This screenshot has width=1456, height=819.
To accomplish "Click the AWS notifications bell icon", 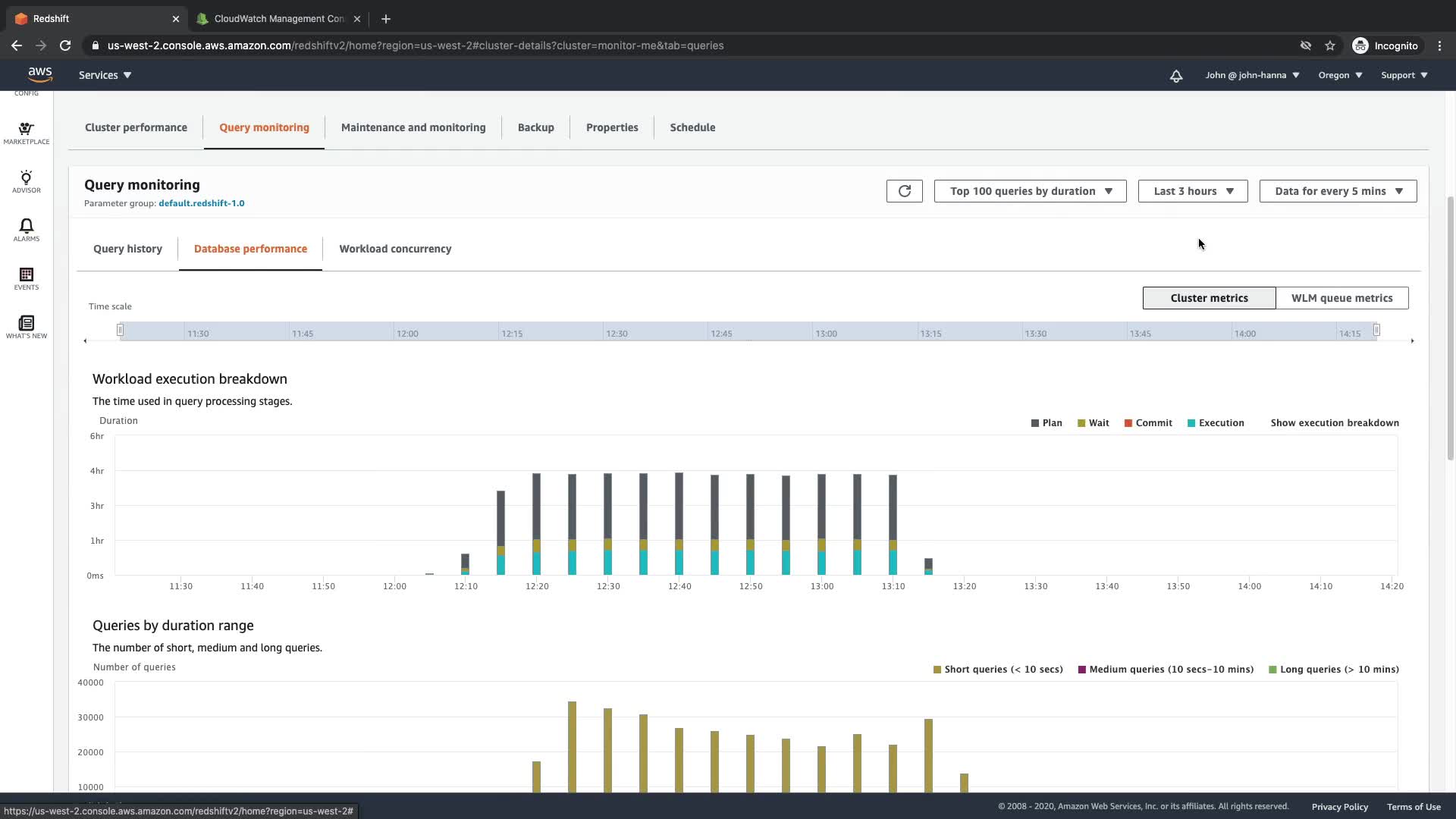I will tap(1175, 76).
